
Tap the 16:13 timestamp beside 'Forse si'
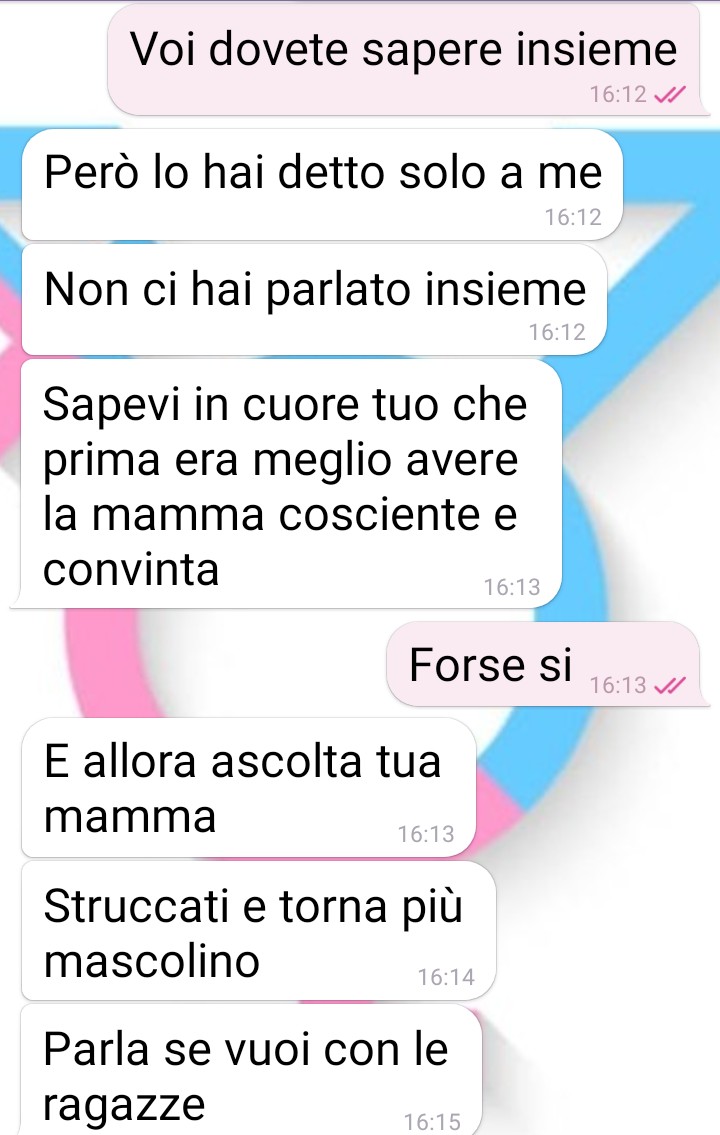(618, 685)
